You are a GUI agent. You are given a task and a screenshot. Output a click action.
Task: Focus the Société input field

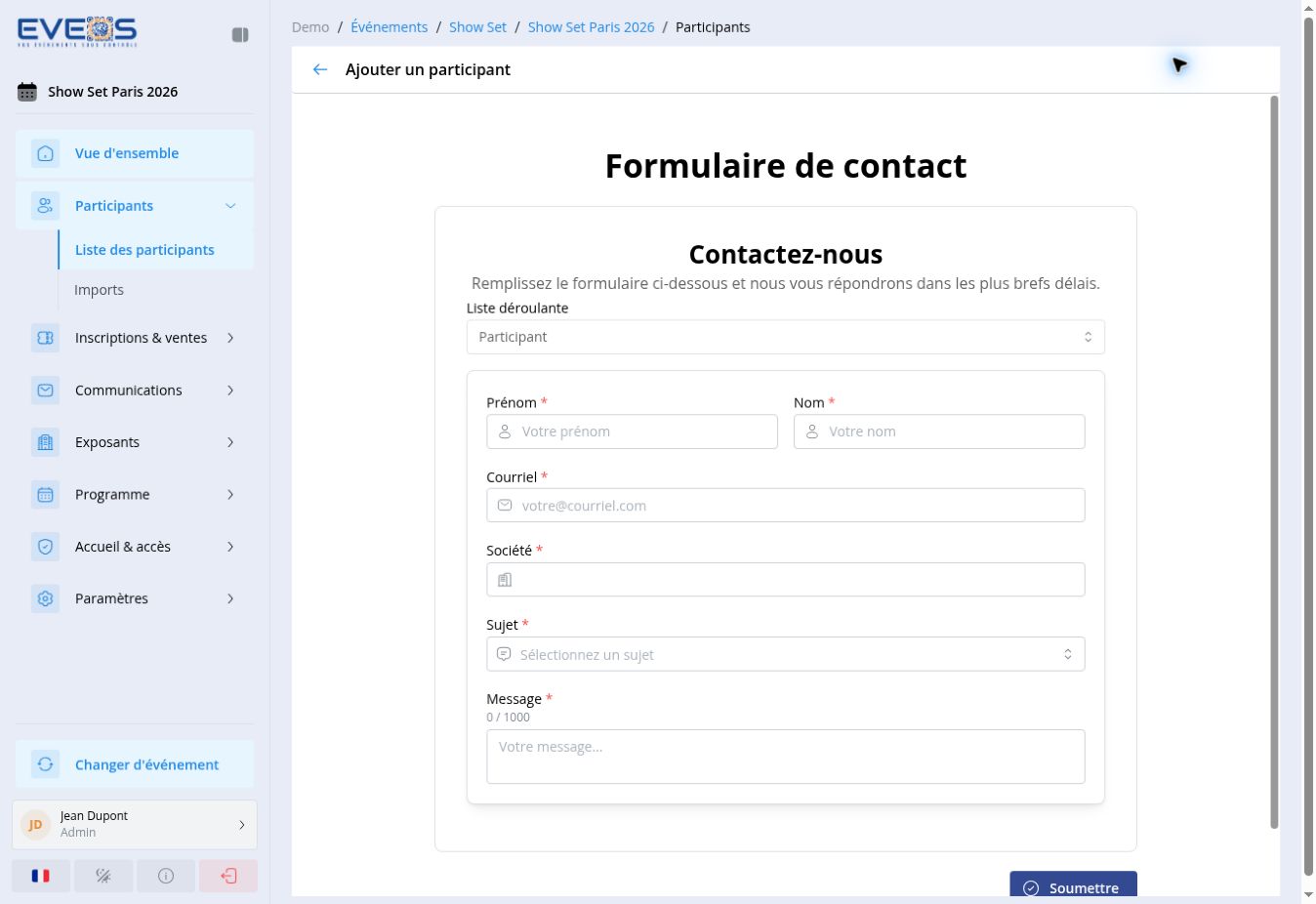click(786, 580)
